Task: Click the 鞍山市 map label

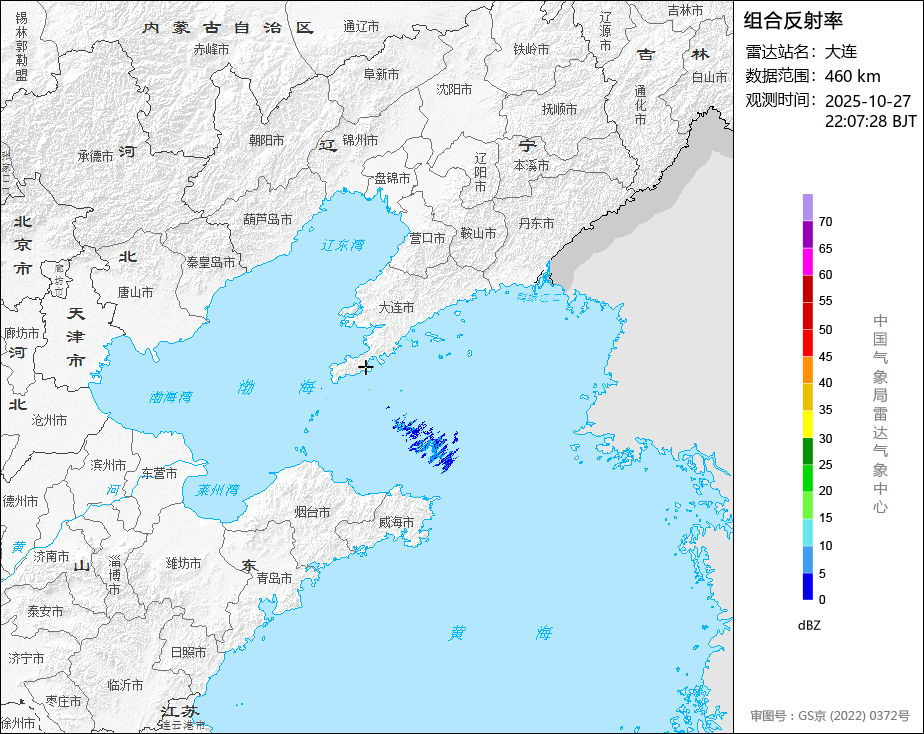Action: [478, 233]
